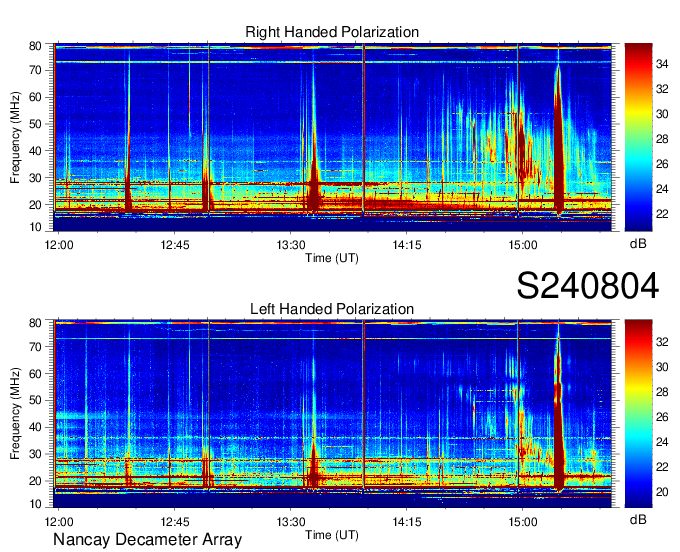Click the Time (UT) label under the right-handed plot
Image resolution: width=680 pixels, height=552 pixels.
[332, 258]
